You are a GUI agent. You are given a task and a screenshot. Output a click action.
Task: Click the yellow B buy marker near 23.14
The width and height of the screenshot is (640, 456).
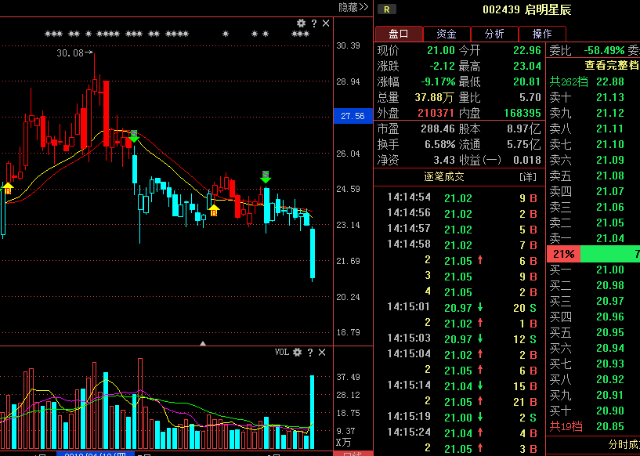(x=214, y=210)
